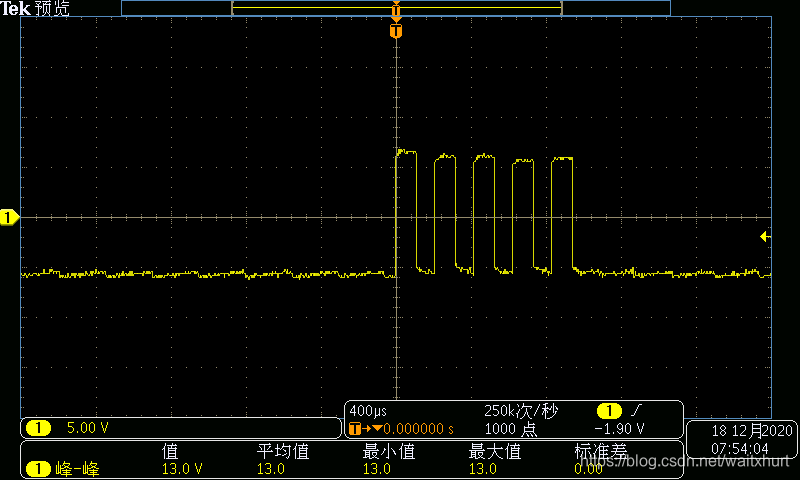This screenshot has height=480, width=800.
Task: Click the 峰-峰 measurement label
Action: tap(77, 468)
